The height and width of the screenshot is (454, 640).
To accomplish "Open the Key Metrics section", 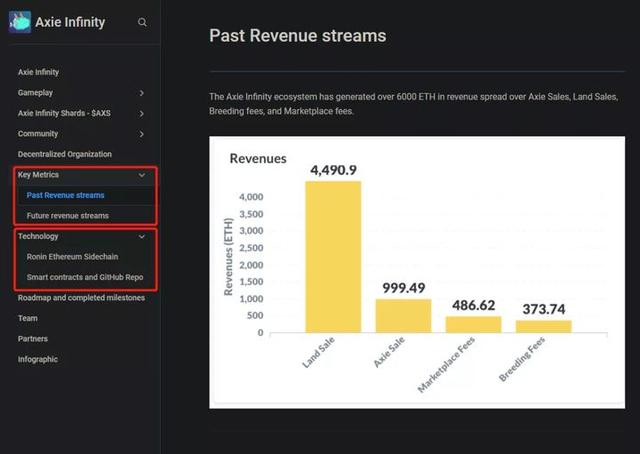I will point(38,175).
